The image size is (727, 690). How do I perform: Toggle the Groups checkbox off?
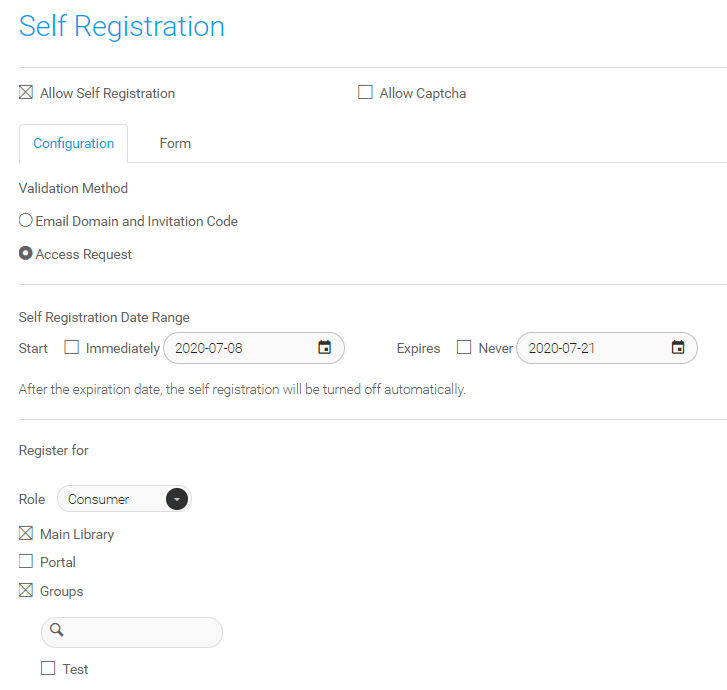26,590
